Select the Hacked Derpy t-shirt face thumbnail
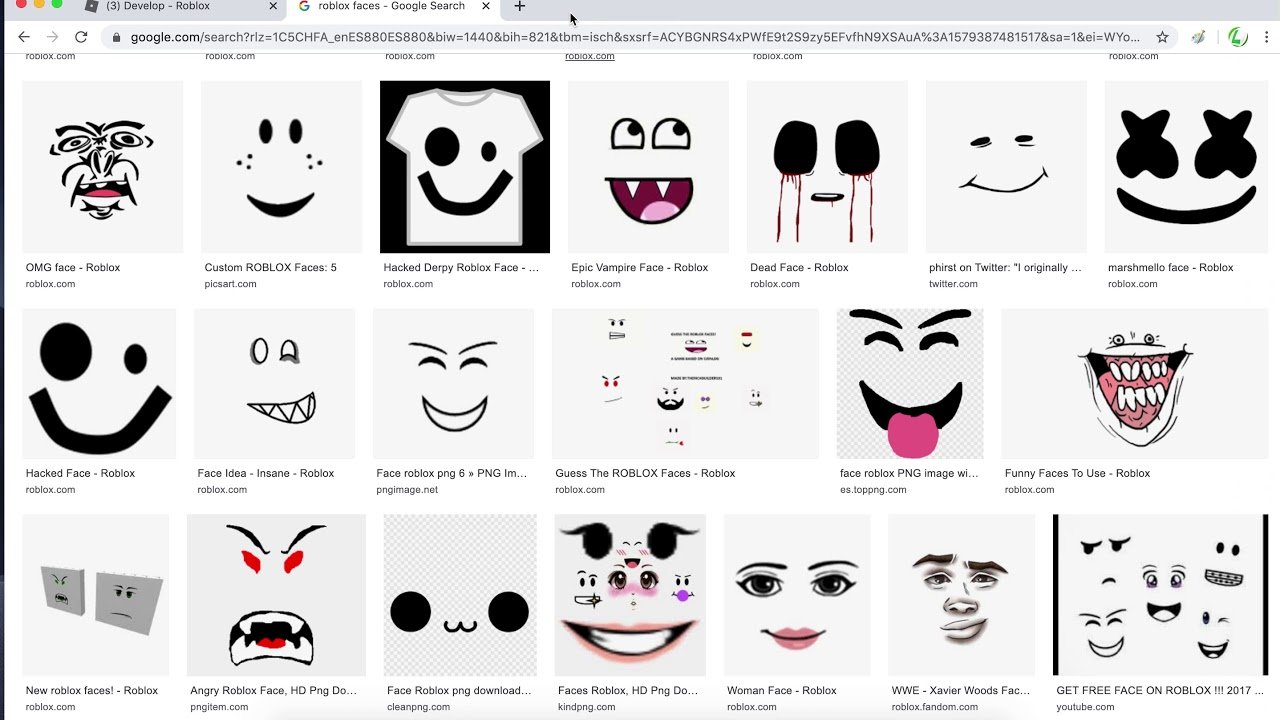 [465, 167]
